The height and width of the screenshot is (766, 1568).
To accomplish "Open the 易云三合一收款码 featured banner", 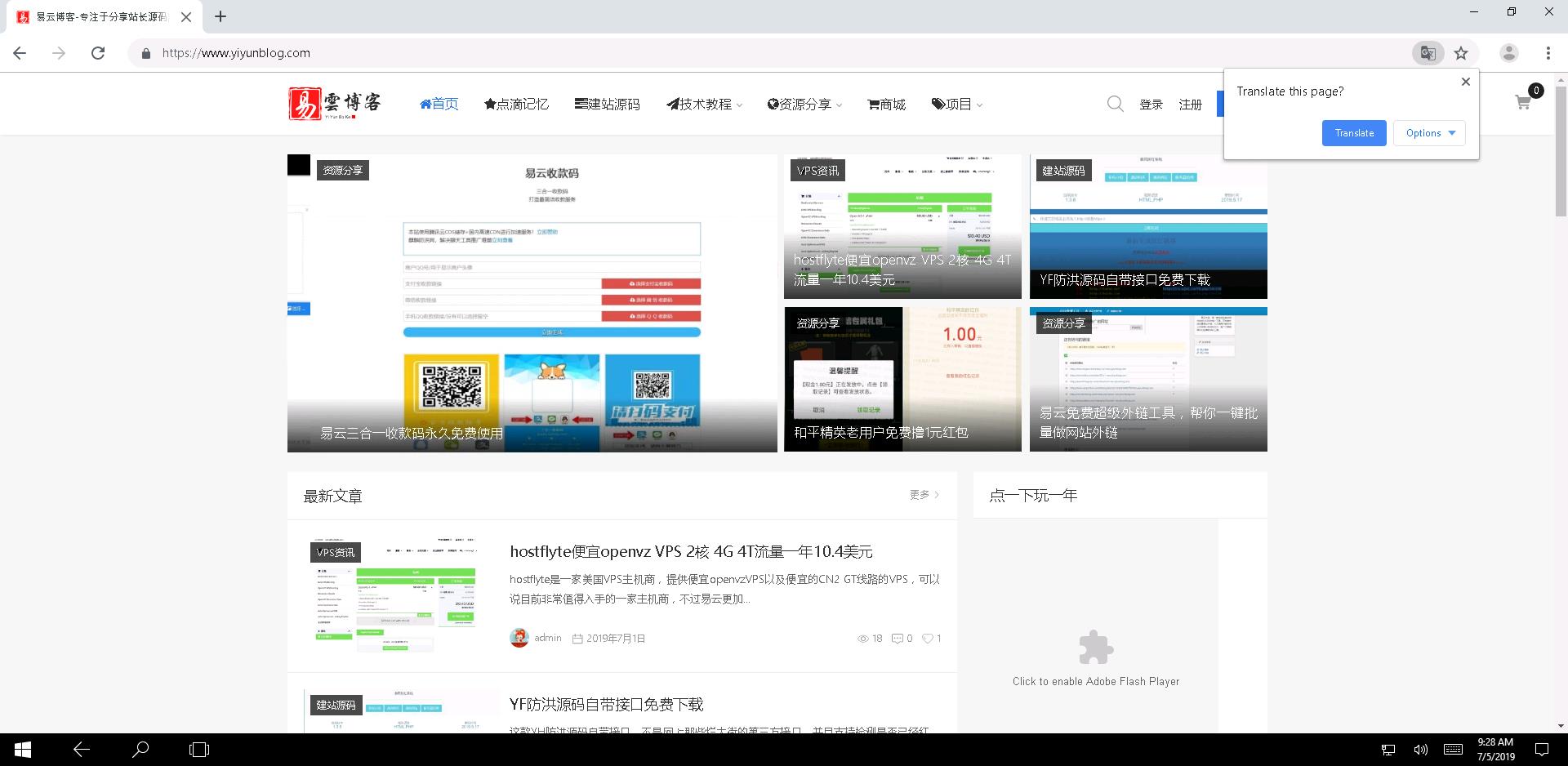I will 532,303.
